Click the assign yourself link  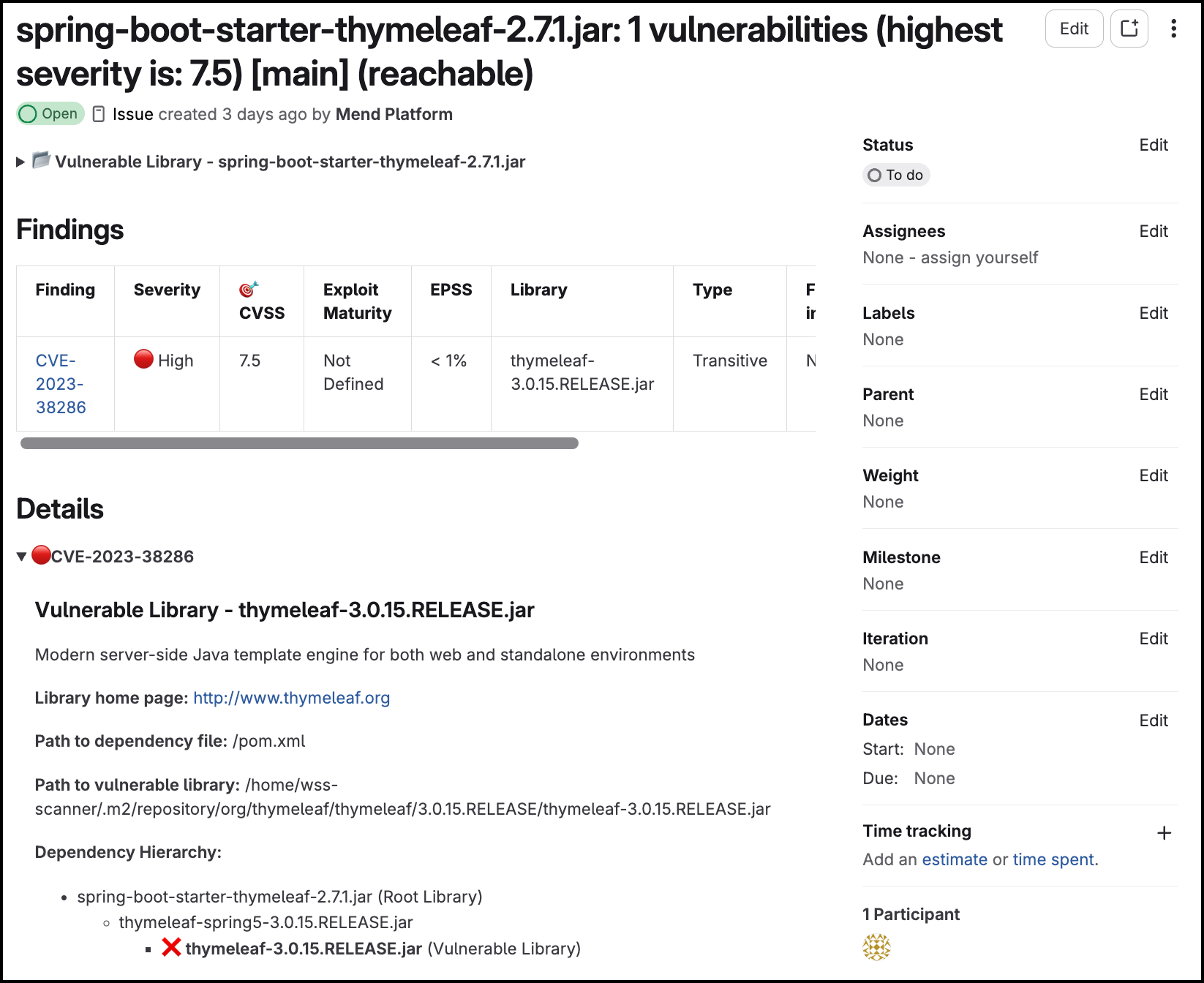[979, 257]
